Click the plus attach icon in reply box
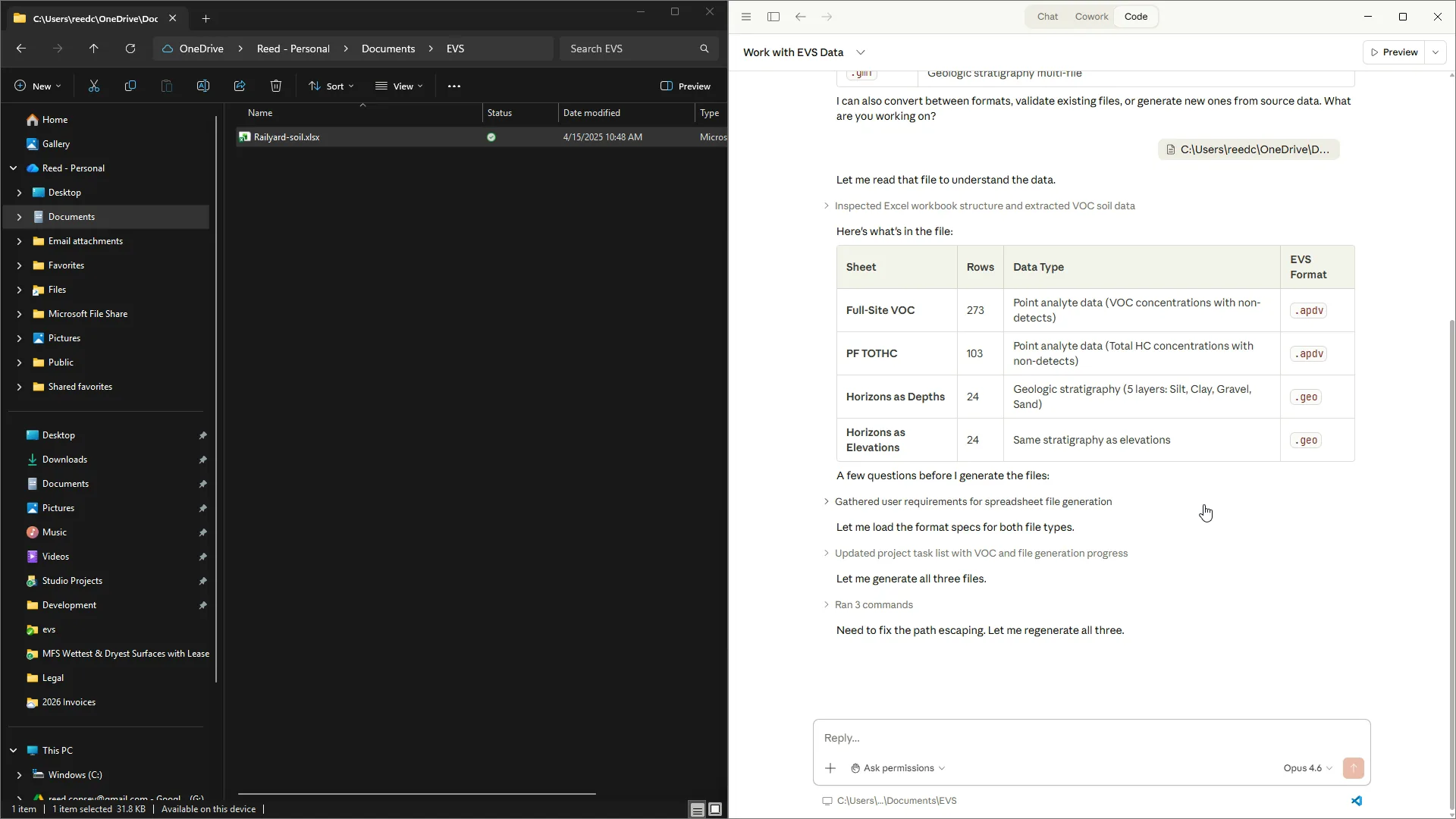 tap(830, 768)
